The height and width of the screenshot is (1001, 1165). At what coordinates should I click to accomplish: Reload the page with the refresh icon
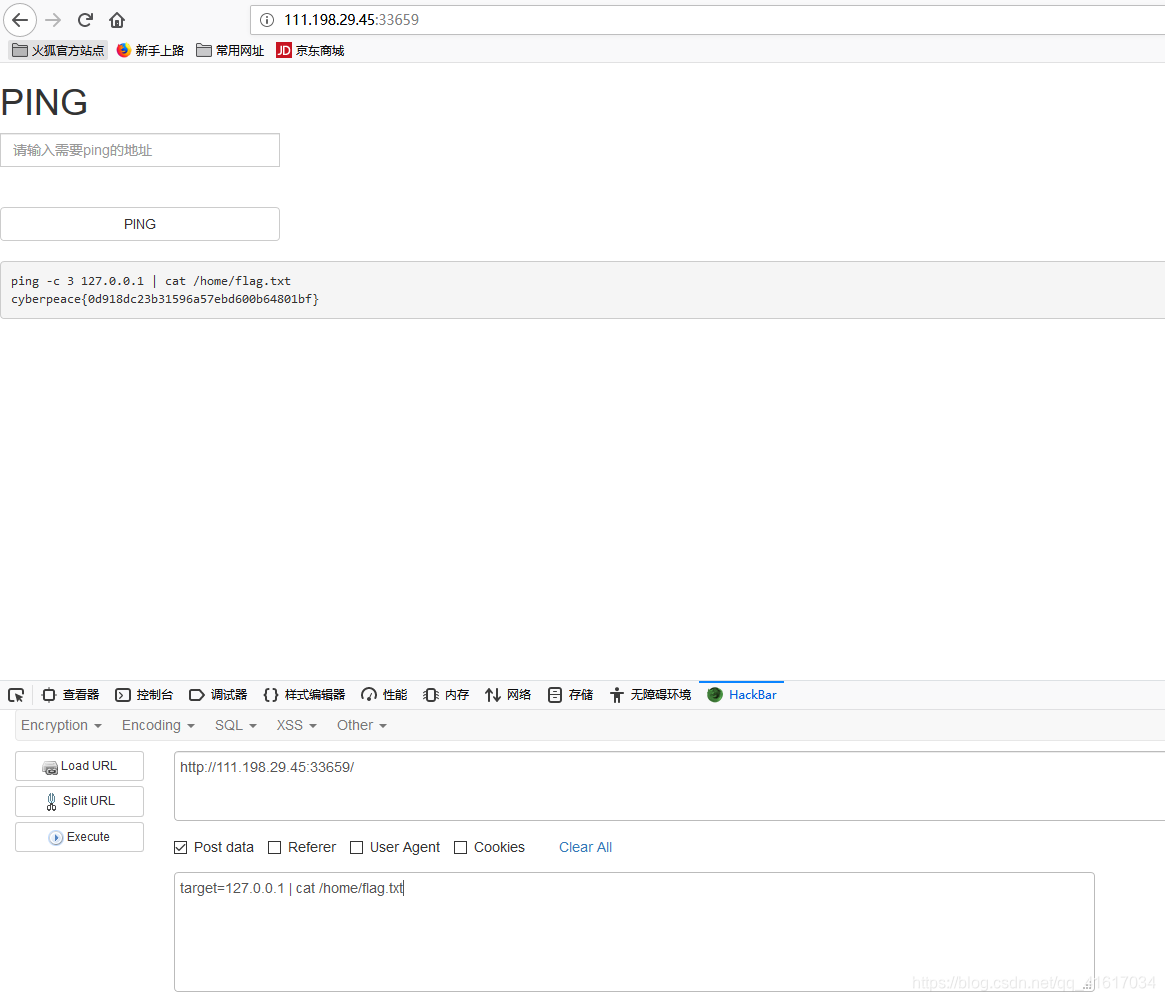coord(85,20)
